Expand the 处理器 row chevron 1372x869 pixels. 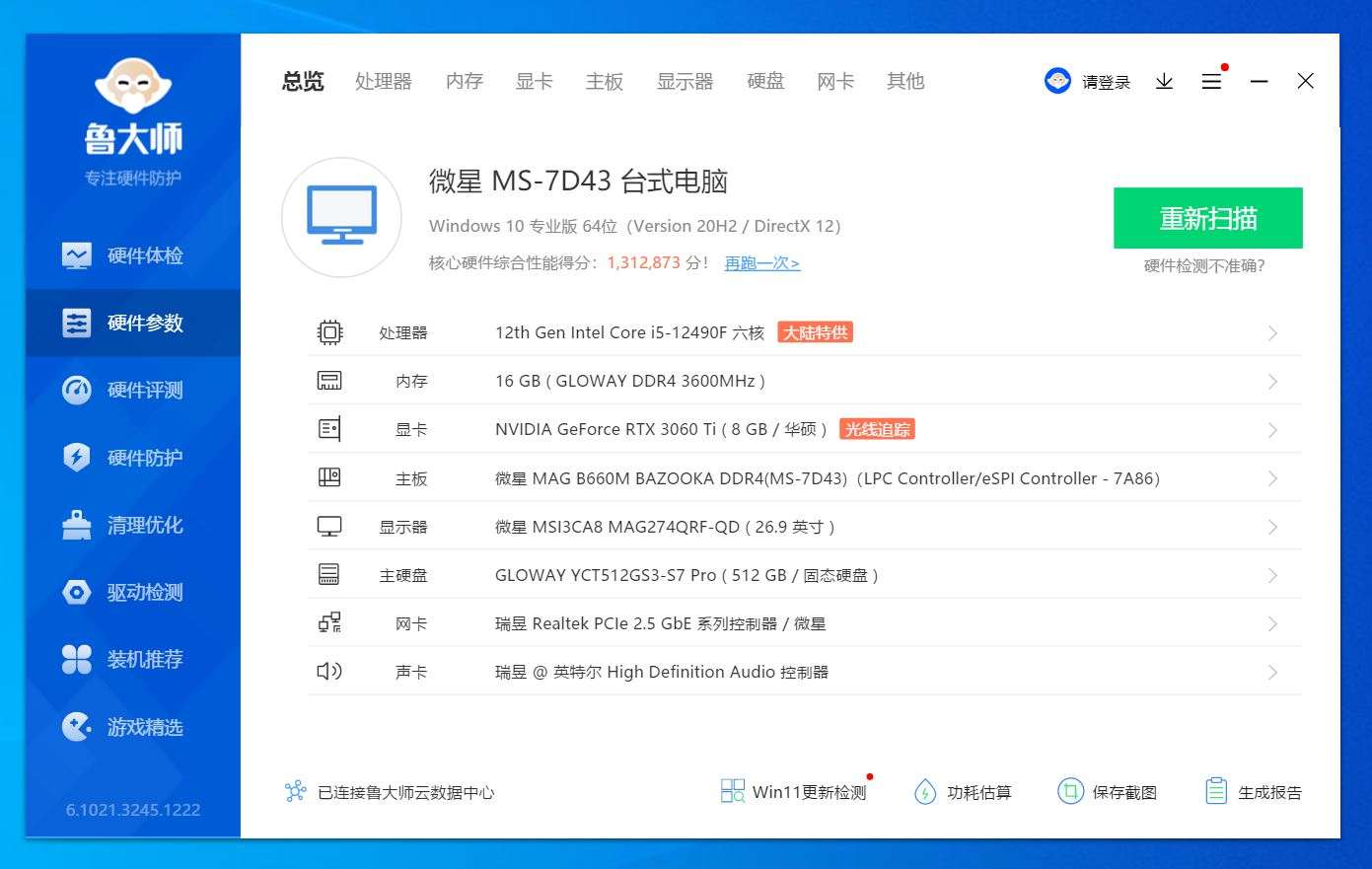click(x=1272, y=333)
